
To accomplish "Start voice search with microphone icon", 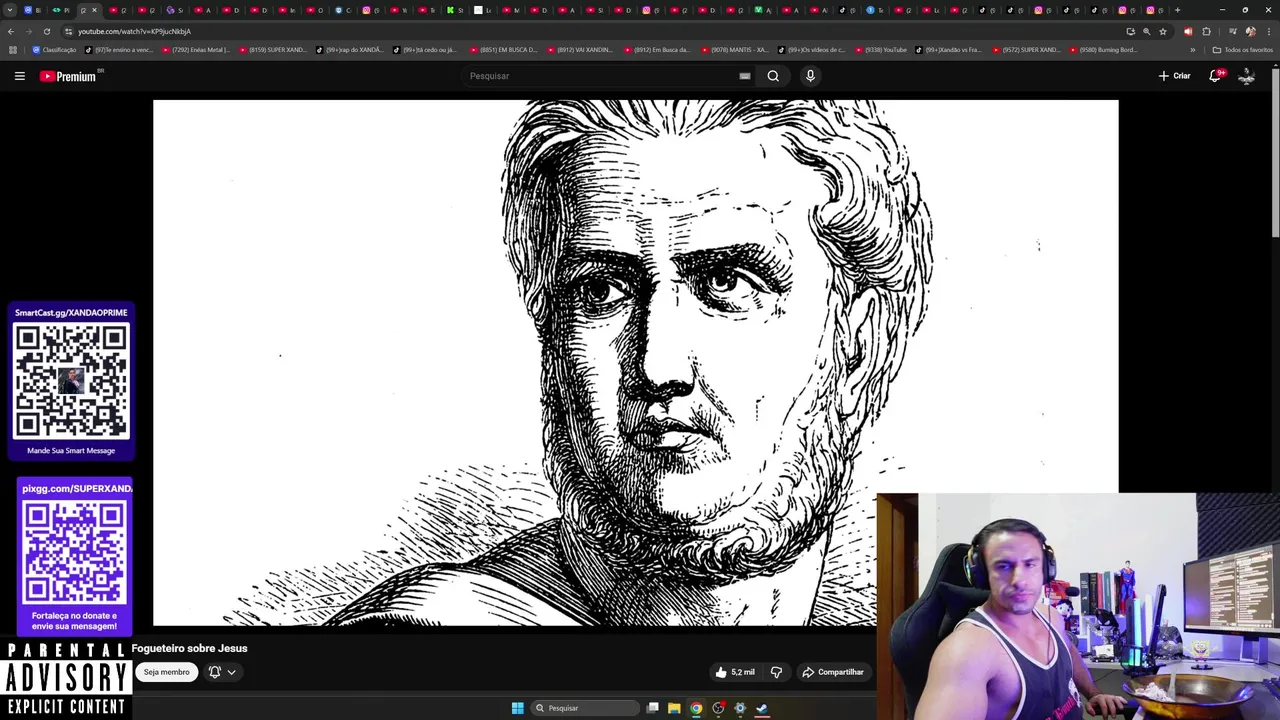I will 810,76.
